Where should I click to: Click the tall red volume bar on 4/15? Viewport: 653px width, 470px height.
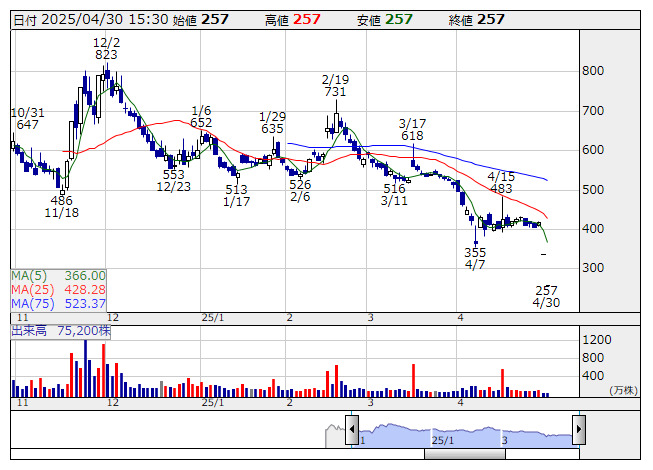[x=503, y=383]
